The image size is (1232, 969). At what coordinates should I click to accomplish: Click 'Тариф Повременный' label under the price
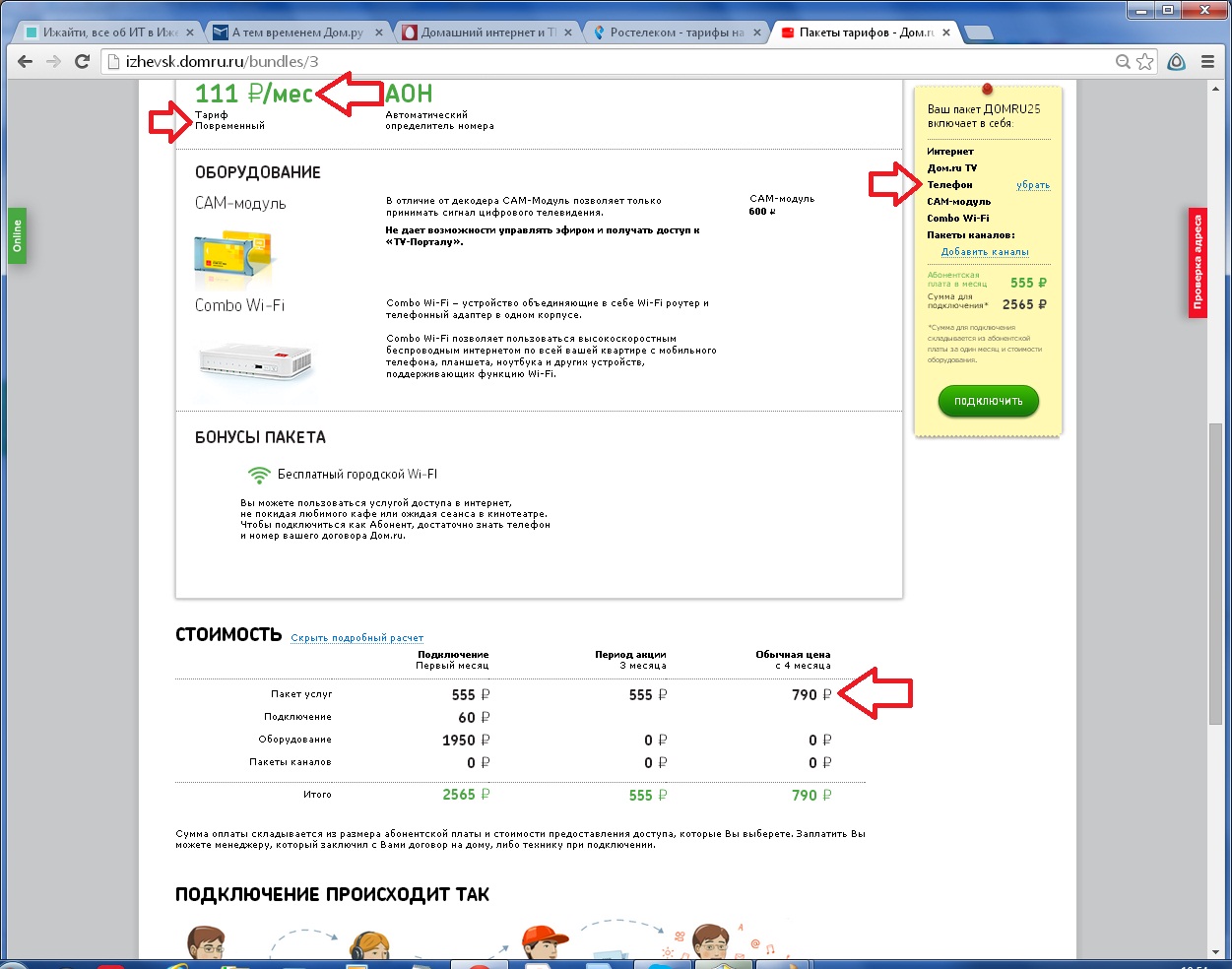[x=229, y=120]
